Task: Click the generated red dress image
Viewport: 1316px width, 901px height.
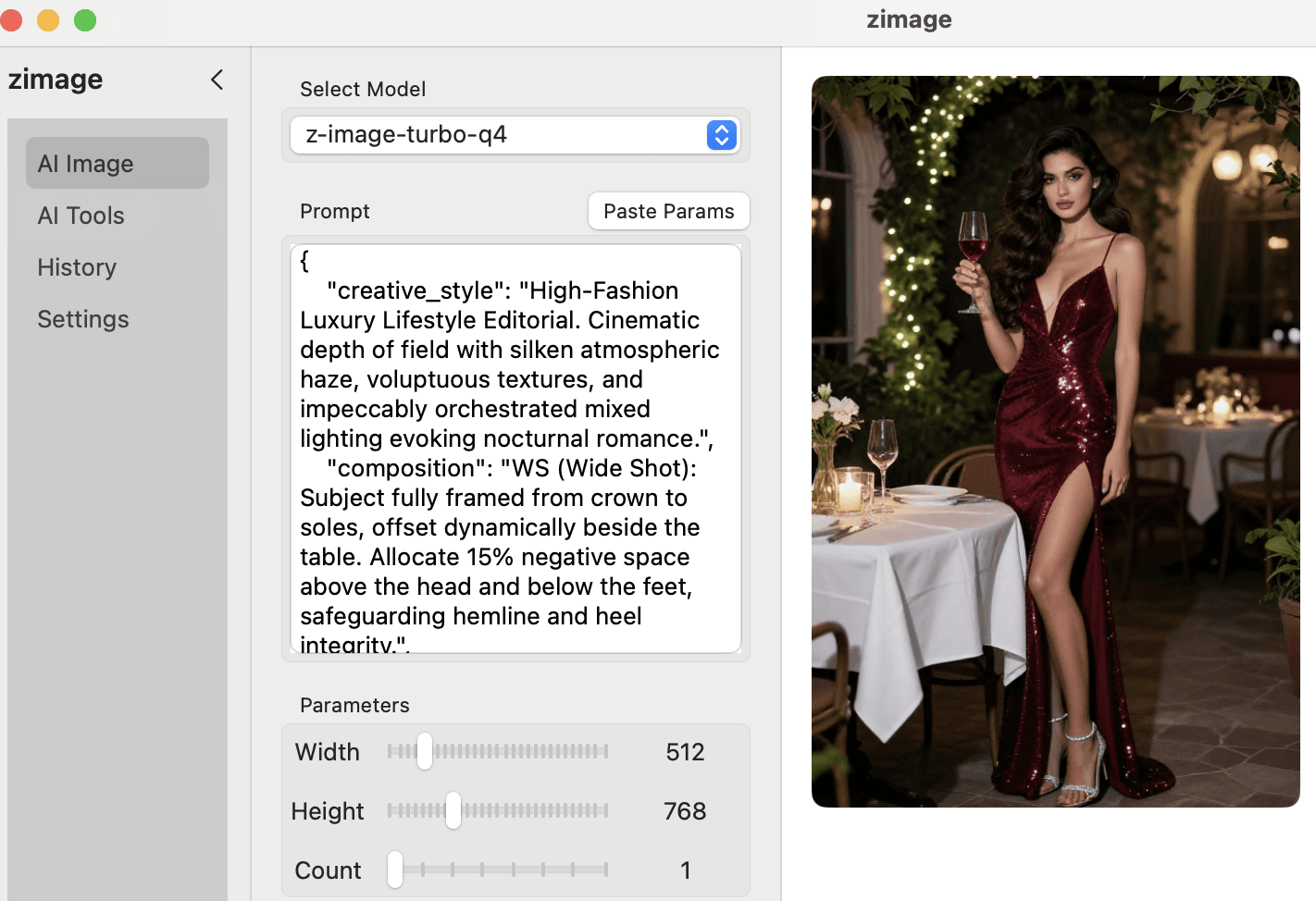Action: pos(1055,441)
